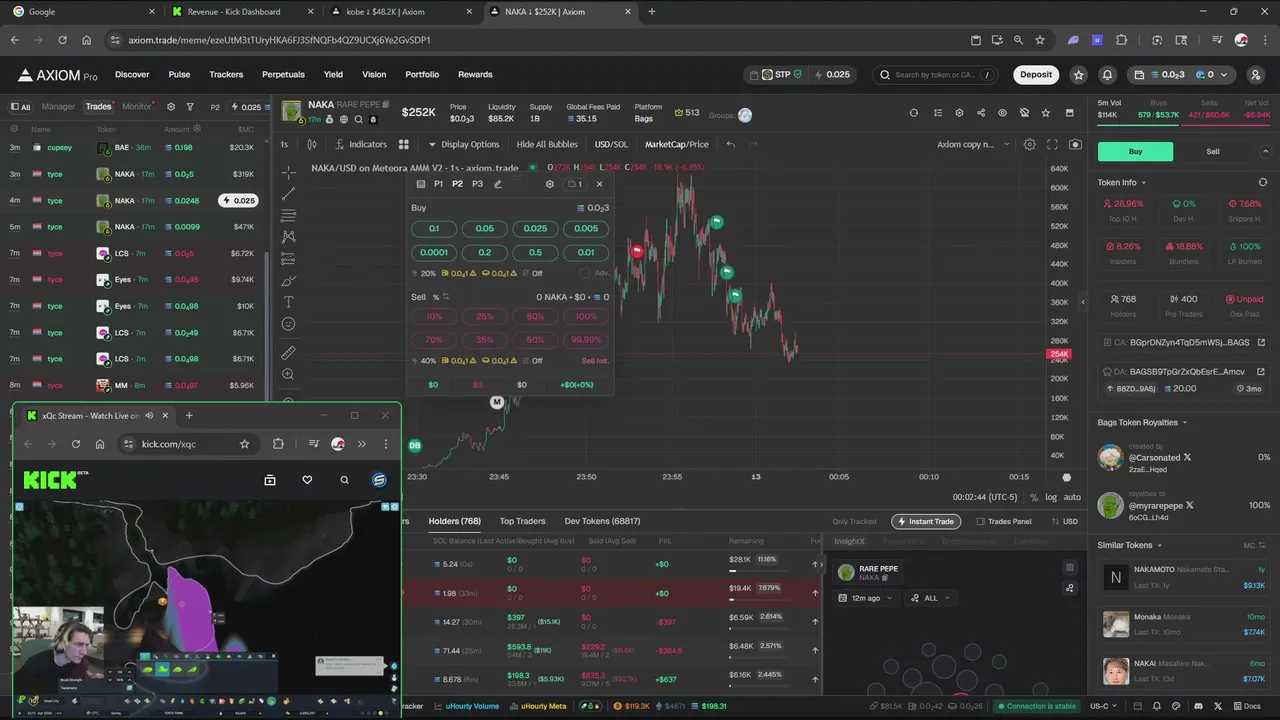Image resolution: width=1280 pixels, height=720 pixels.
Task: Switch chart between MarketCap/Price
Action: point(676,144)
